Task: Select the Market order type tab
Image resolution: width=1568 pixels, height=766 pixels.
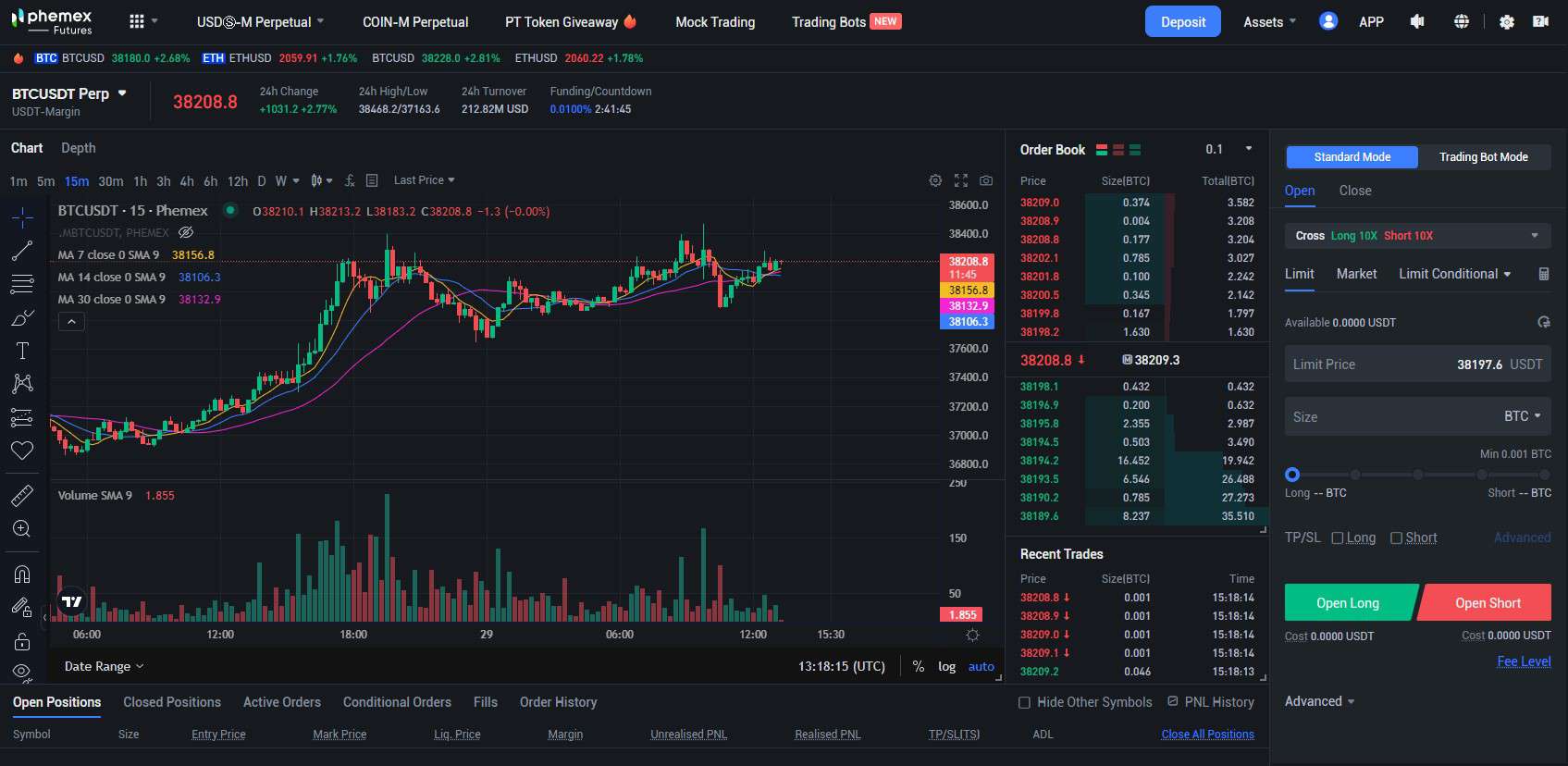Action: coord(1356,274)
